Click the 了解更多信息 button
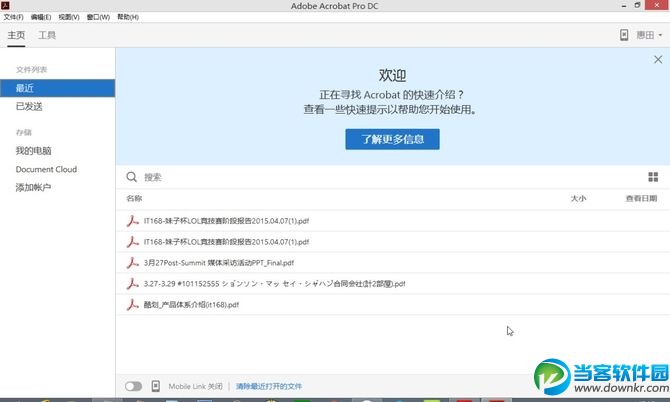Image resolution: width=670 pixels, height=402 pixels. (x=392, y=139)
